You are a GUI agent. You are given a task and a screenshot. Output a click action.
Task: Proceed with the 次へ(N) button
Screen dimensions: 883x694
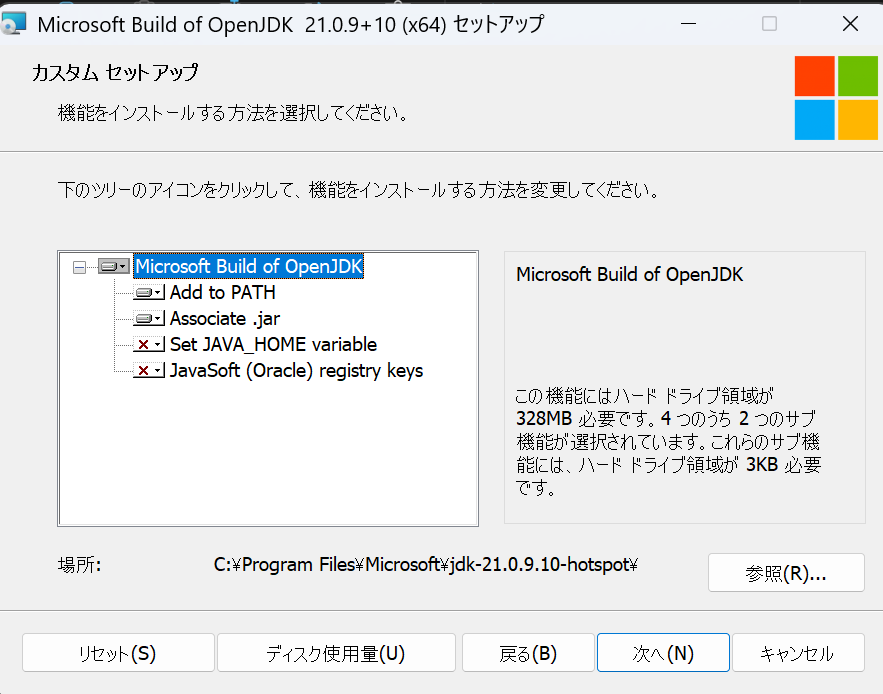pos(662,654)
